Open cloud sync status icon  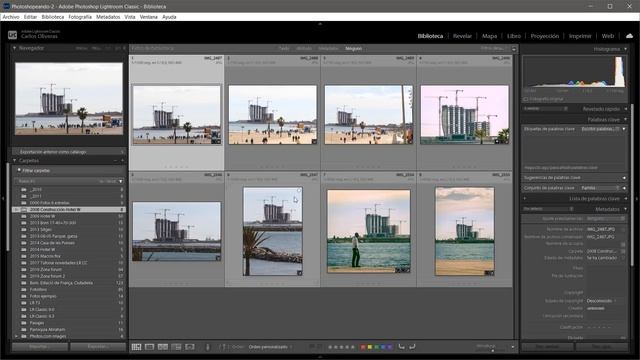point(629,36)
